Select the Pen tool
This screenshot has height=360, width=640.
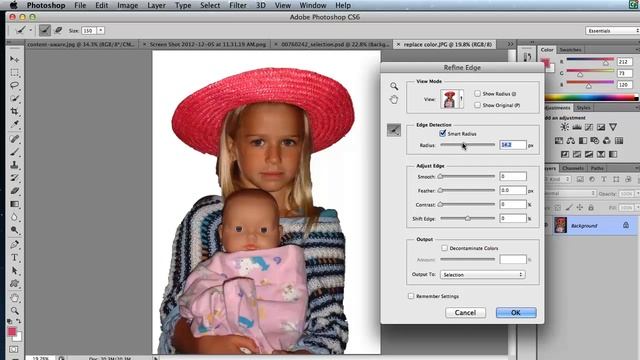(14, 244)
